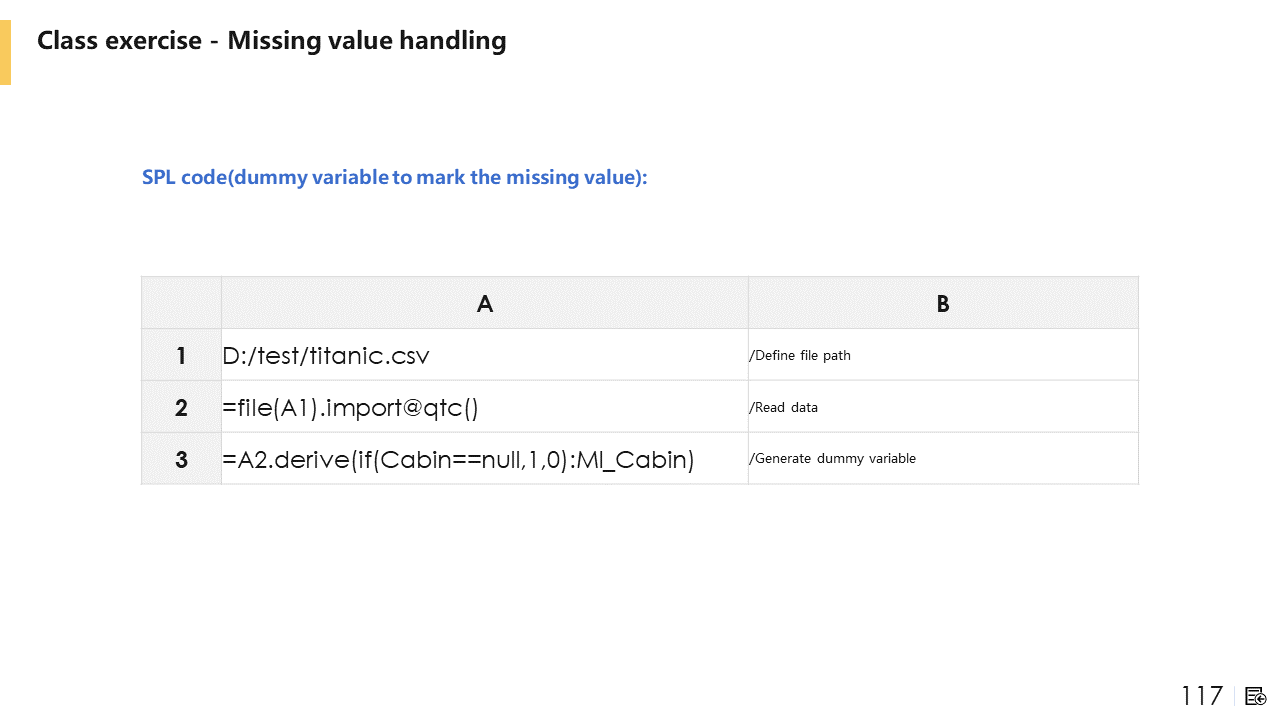Click the yellow accent bar beside the title
The width and height of the screenshot is (1280, 720).
(x=5, y=52)
